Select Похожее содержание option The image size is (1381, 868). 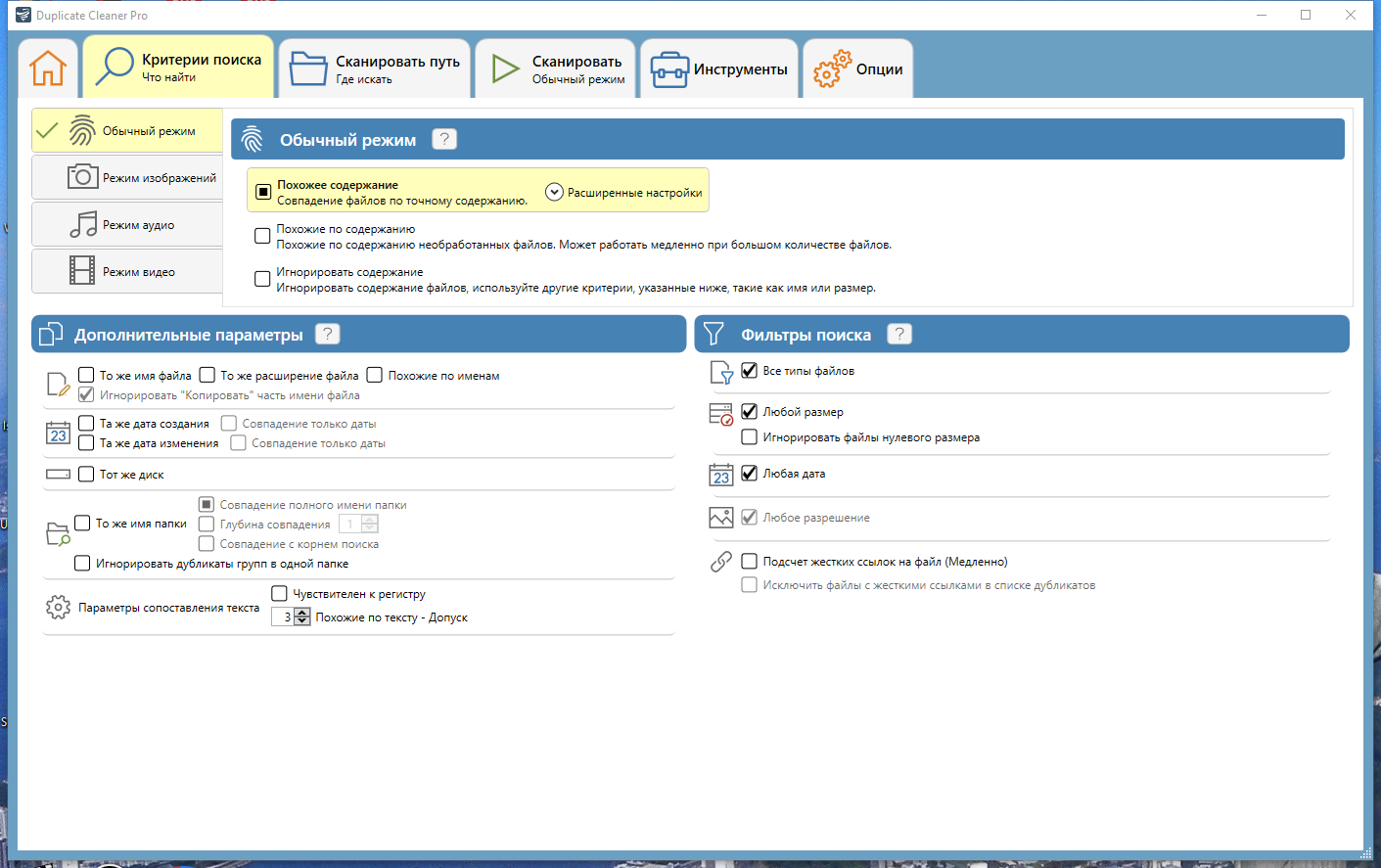click(x=263, y=192)
